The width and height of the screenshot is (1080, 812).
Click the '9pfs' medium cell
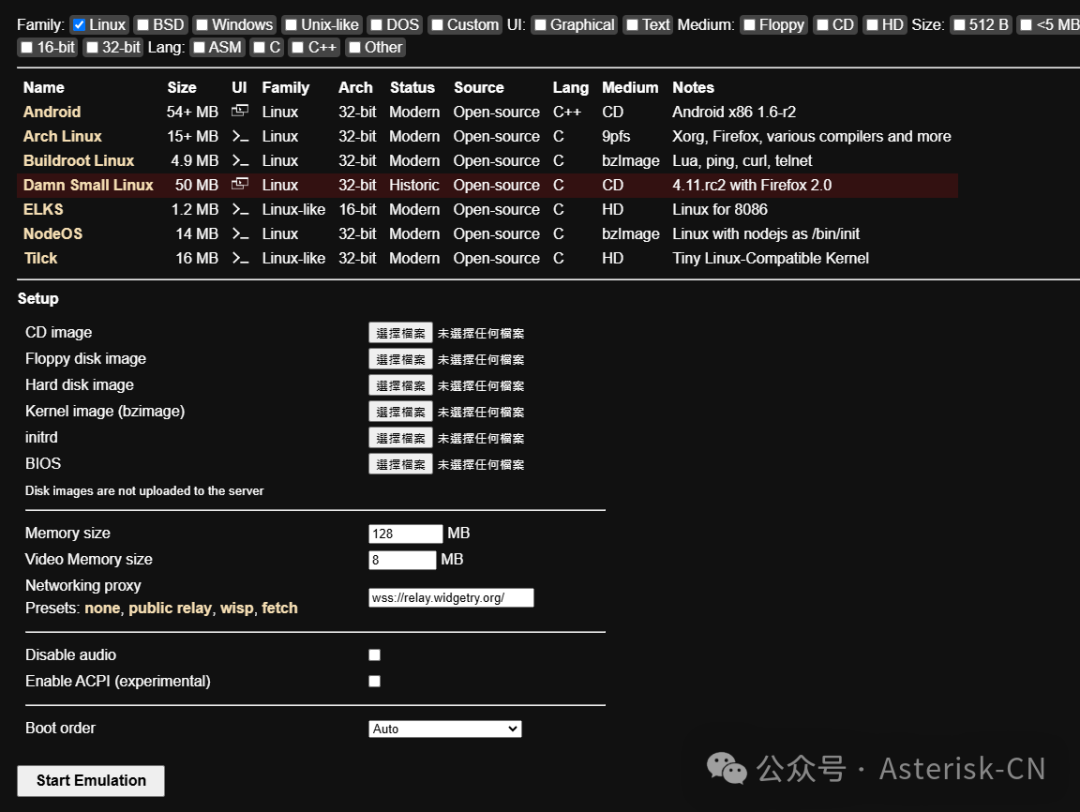[x=616, y=136]
